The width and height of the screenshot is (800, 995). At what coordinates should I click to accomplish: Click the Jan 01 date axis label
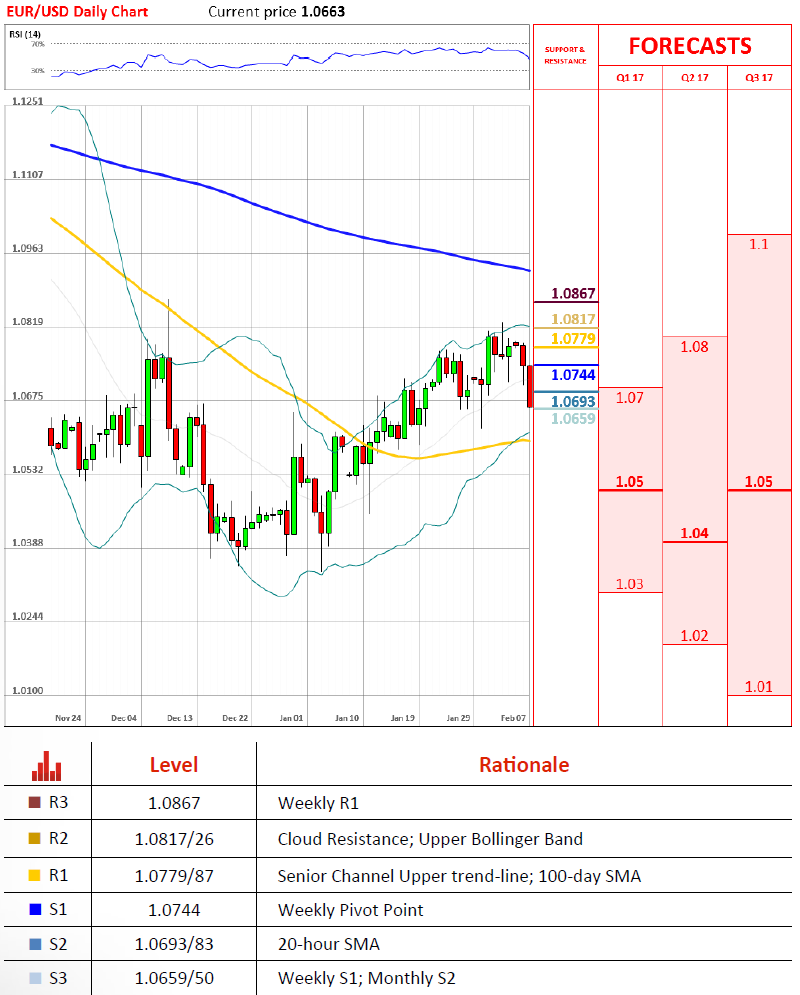point(291,718)
